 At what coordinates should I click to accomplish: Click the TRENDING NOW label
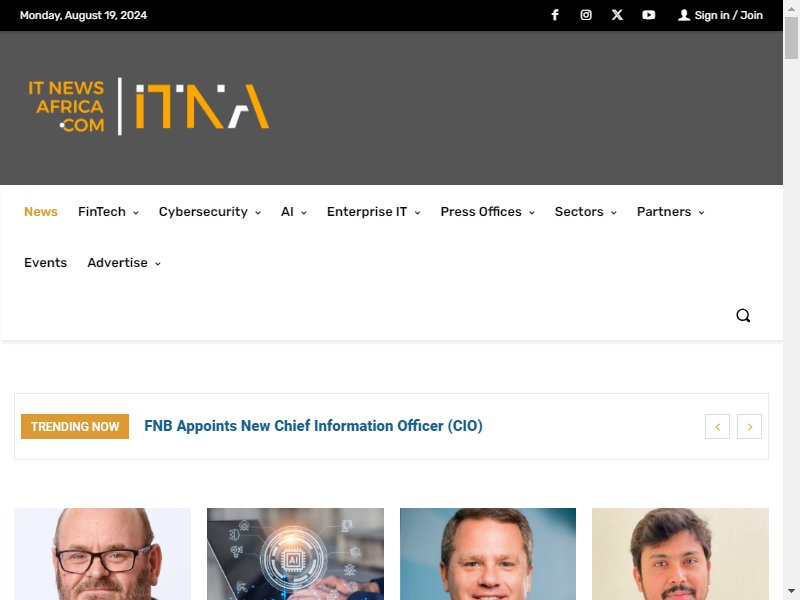click(75, 427)
